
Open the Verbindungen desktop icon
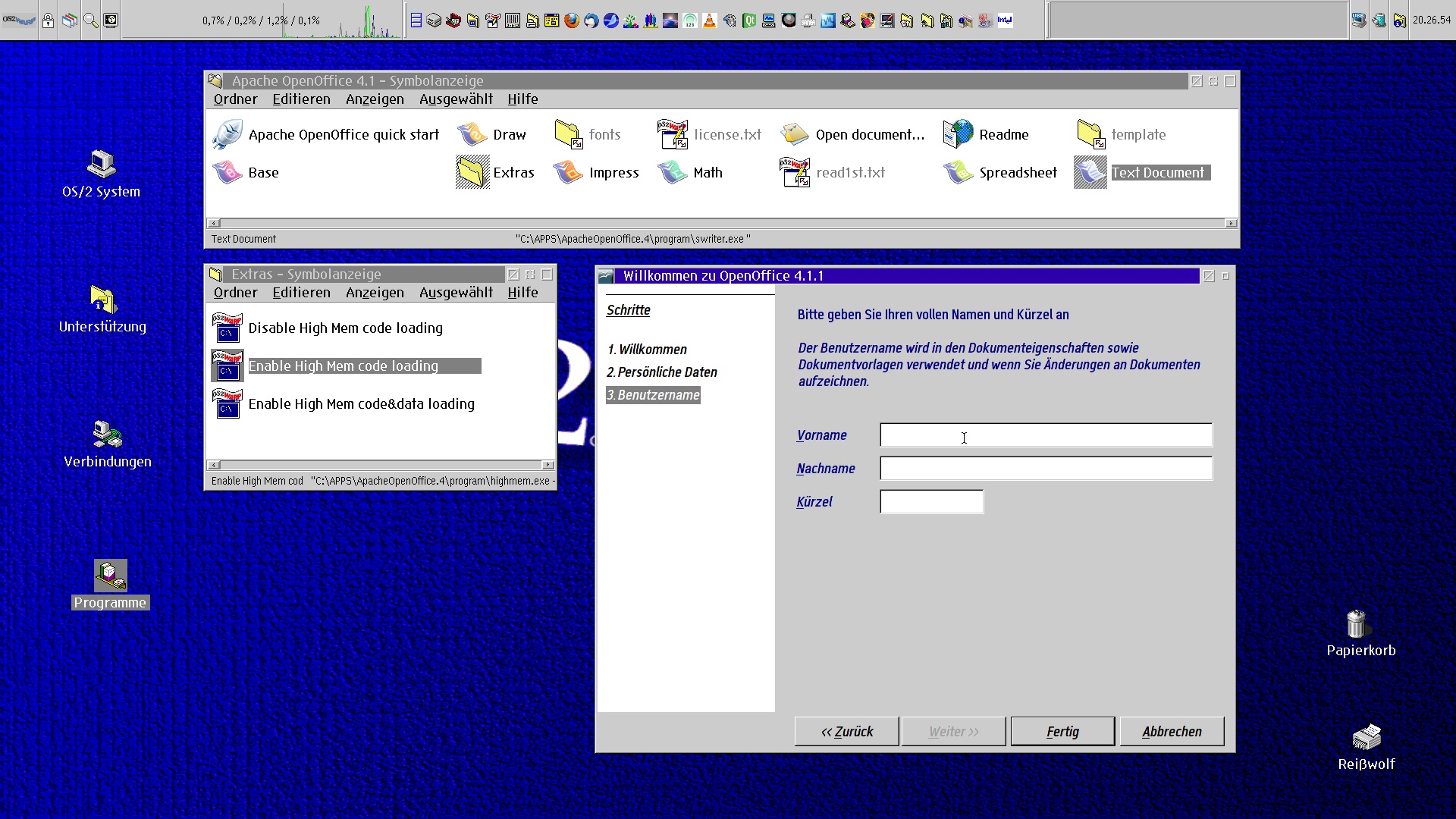click(107, 434)
